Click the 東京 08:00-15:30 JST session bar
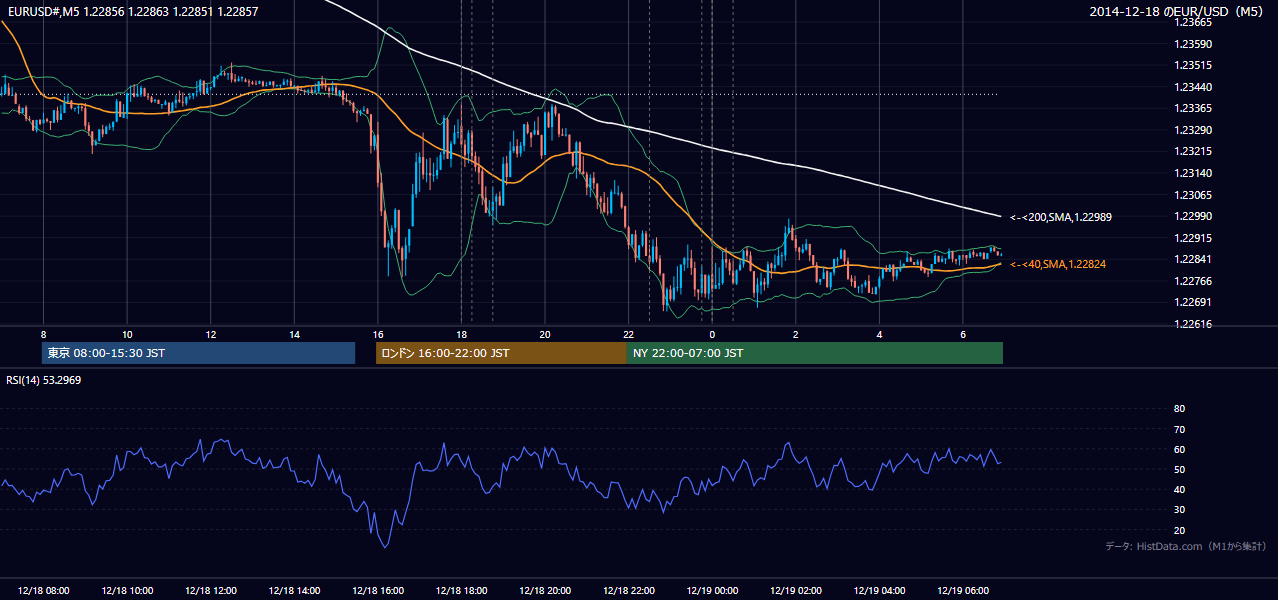Viewport: 1278px width, 600px height. [x=198, y=353]
